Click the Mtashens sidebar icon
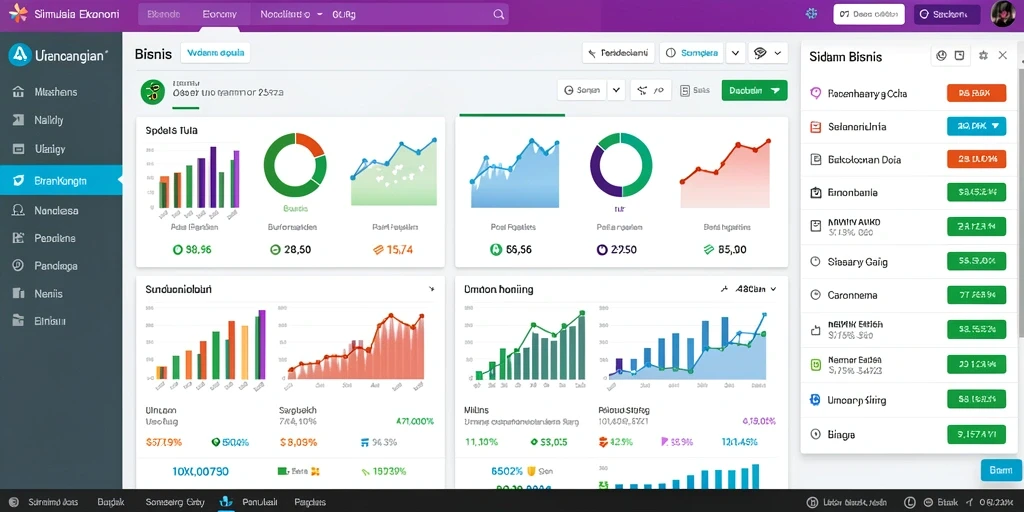Screen dimensions: 1024x512 [x=18, y=92]
